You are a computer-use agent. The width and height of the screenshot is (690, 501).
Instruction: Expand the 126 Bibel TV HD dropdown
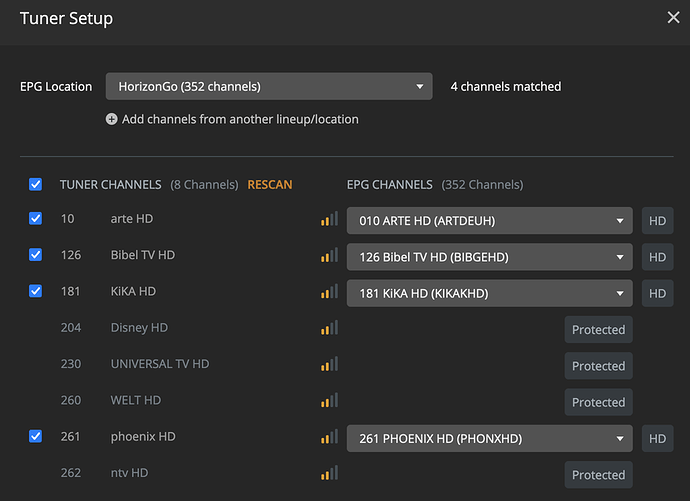coord(489,257)
